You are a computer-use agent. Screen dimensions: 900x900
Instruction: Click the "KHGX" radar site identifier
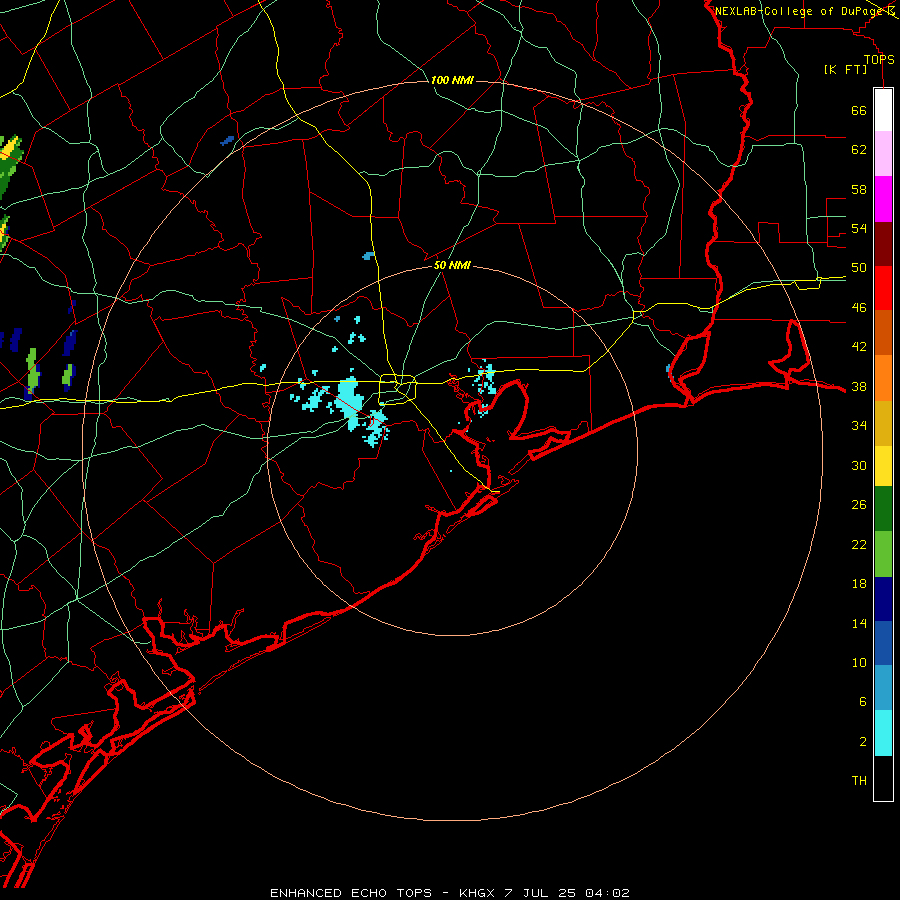coord(476,893)
